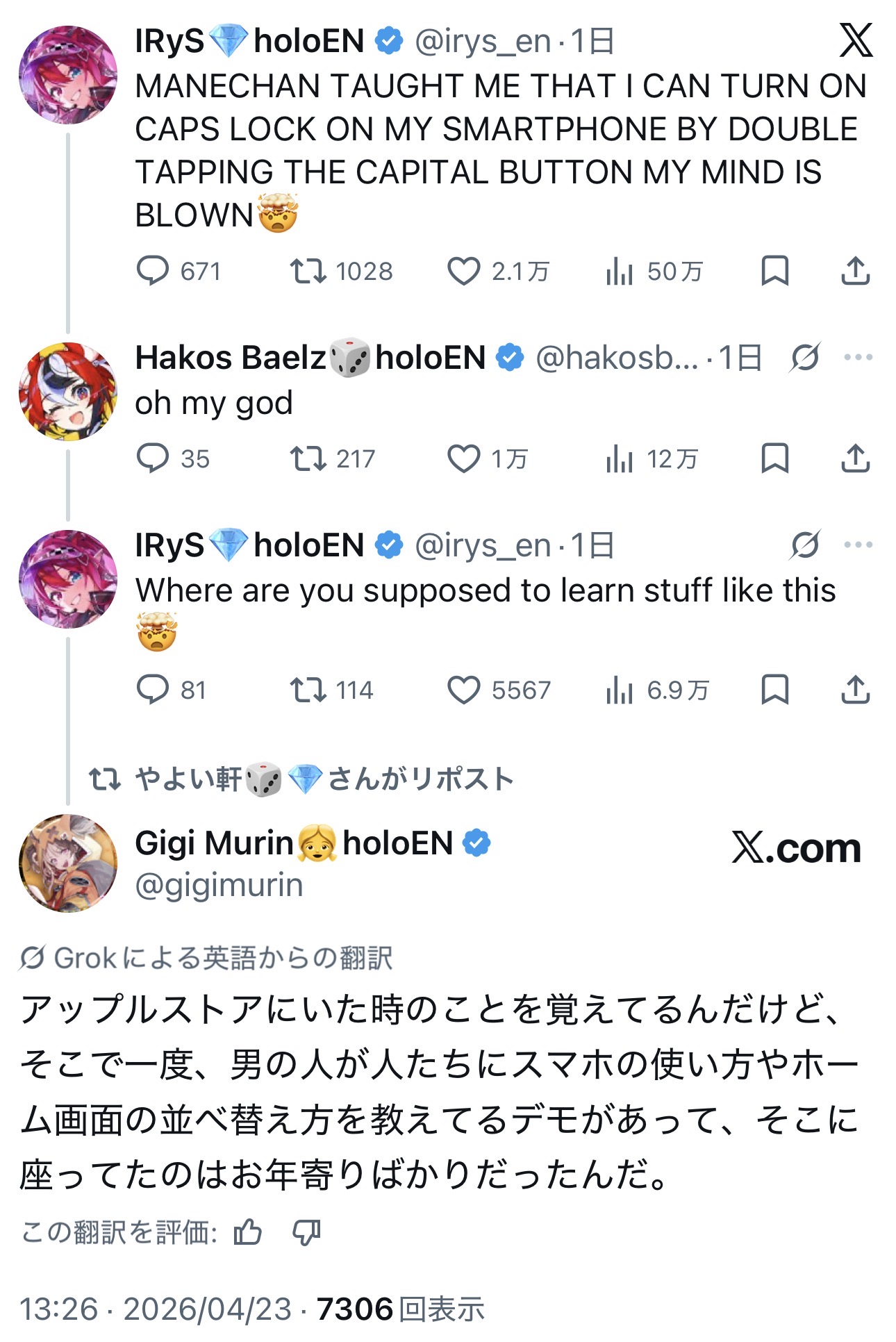Image resolution: width=896 pixels, height=1342 pixels.
Task: Bookmark IRyS's caps lock tweet
Action: [774, 271]
